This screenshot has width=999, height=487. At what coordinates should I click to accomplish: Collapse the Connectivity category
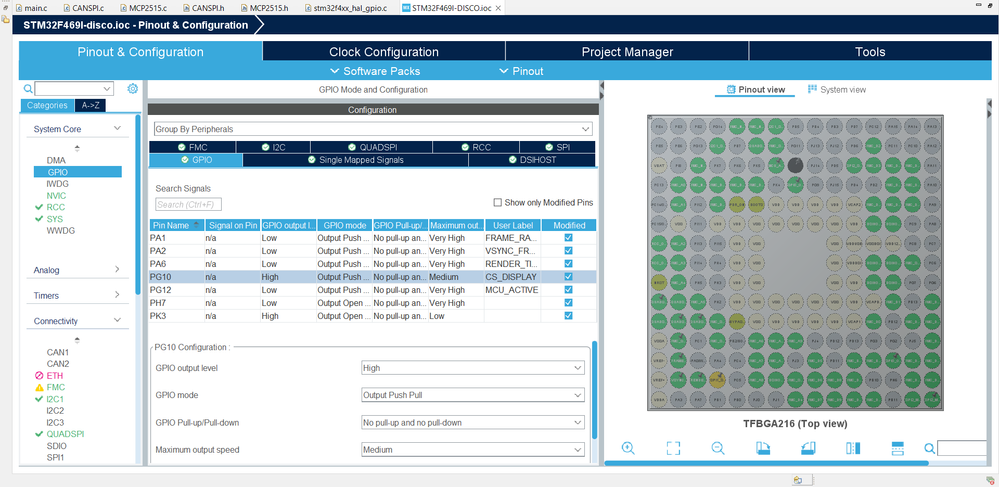click(x=117, y=321)
